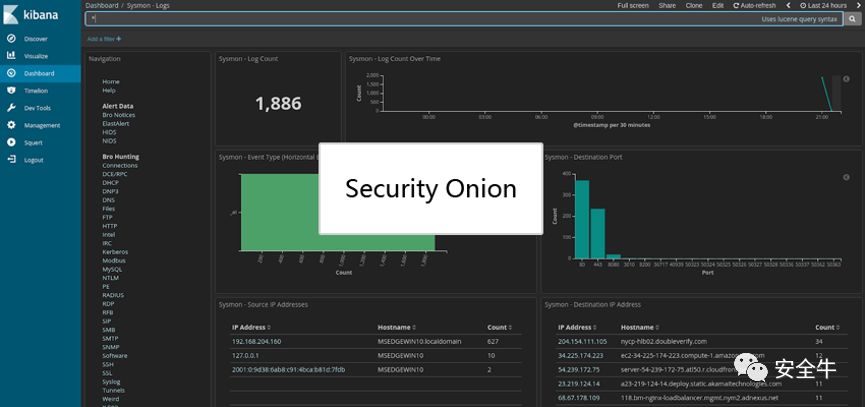Screen dimensions: 865x407
Task: Click Full screen in top menu
Action: [633, 6]
